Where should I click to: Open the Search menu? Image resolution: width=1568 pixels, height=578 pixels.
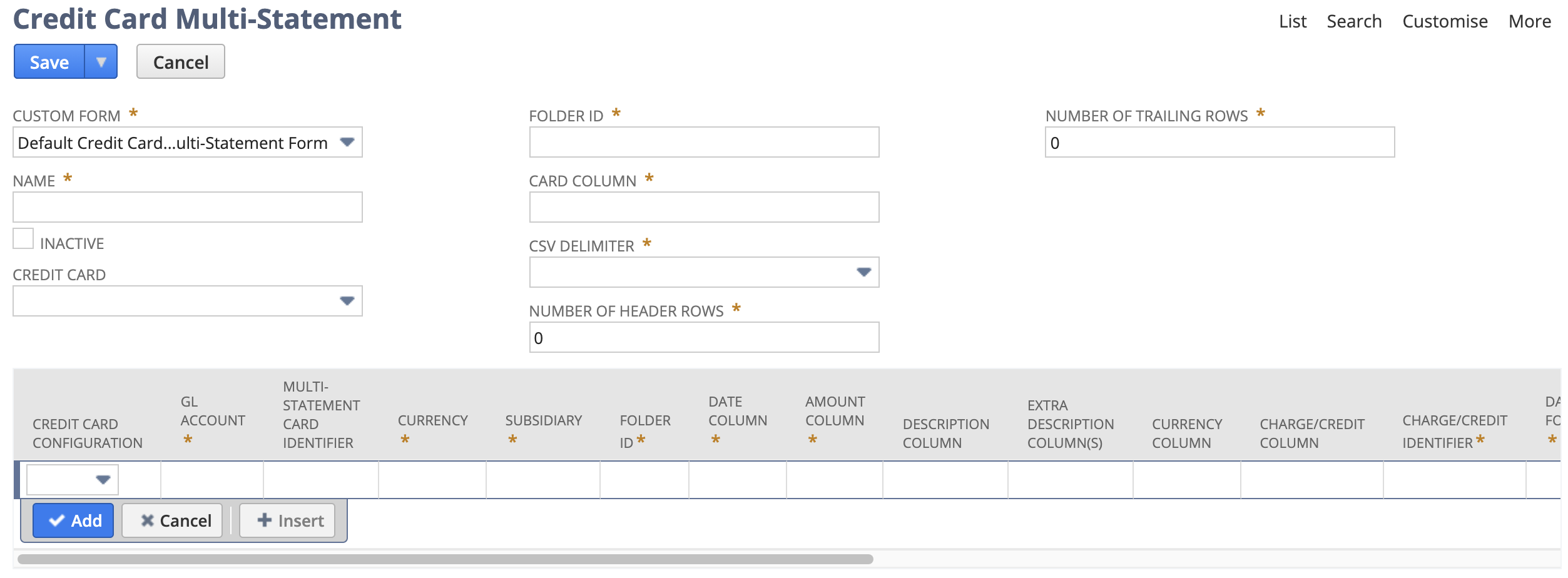tap(1355, 21)
